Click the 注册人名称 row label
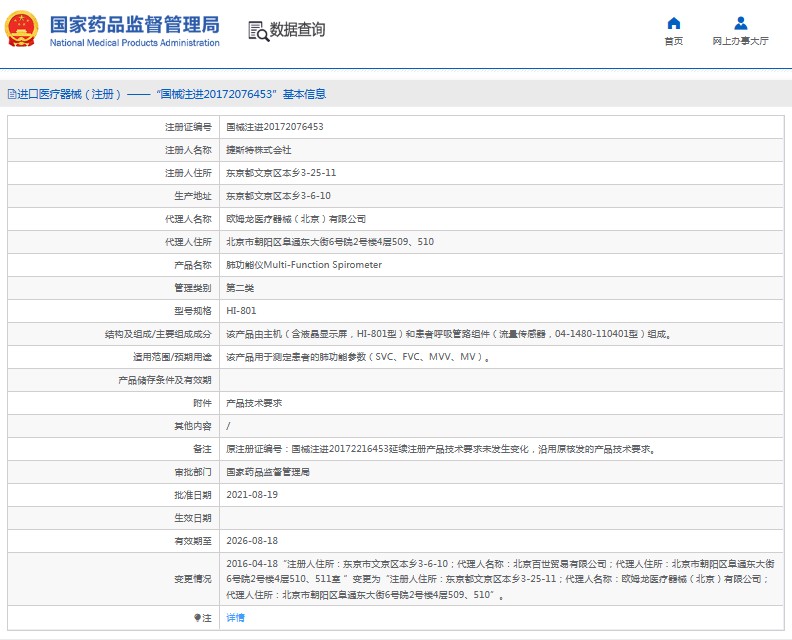 pos(188,150)
